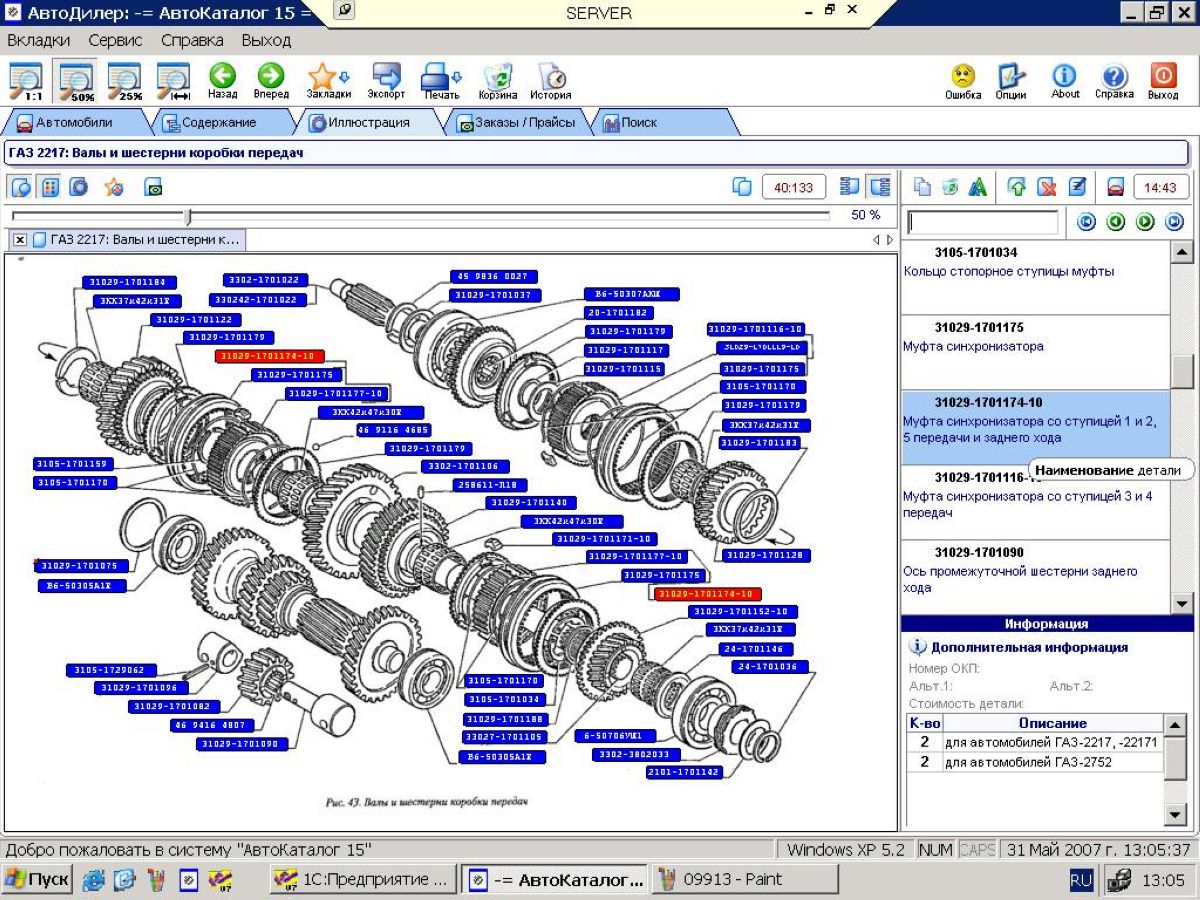The image size is (1200, 900).
Task: Click the blue copy pages icon beside 40:133
Action: click(742, 187)
